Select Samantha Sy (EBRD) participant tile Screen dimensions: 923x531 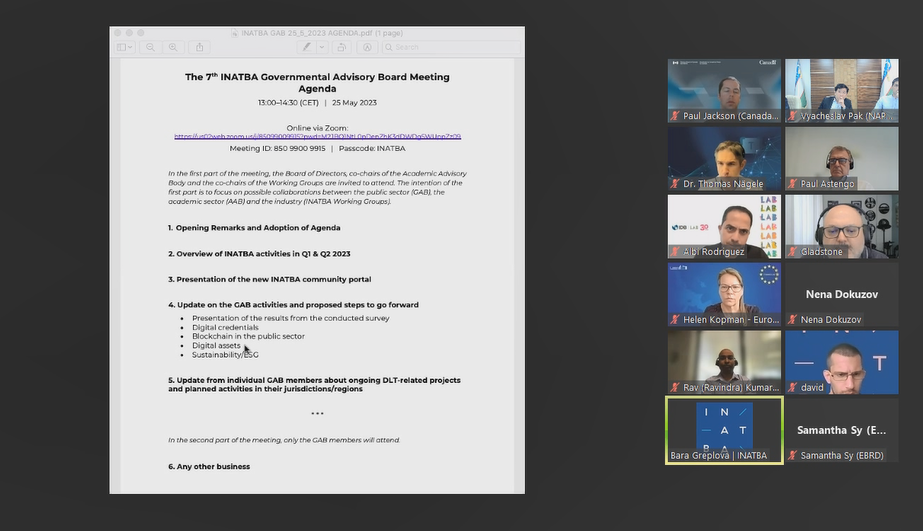click(842, 430)
